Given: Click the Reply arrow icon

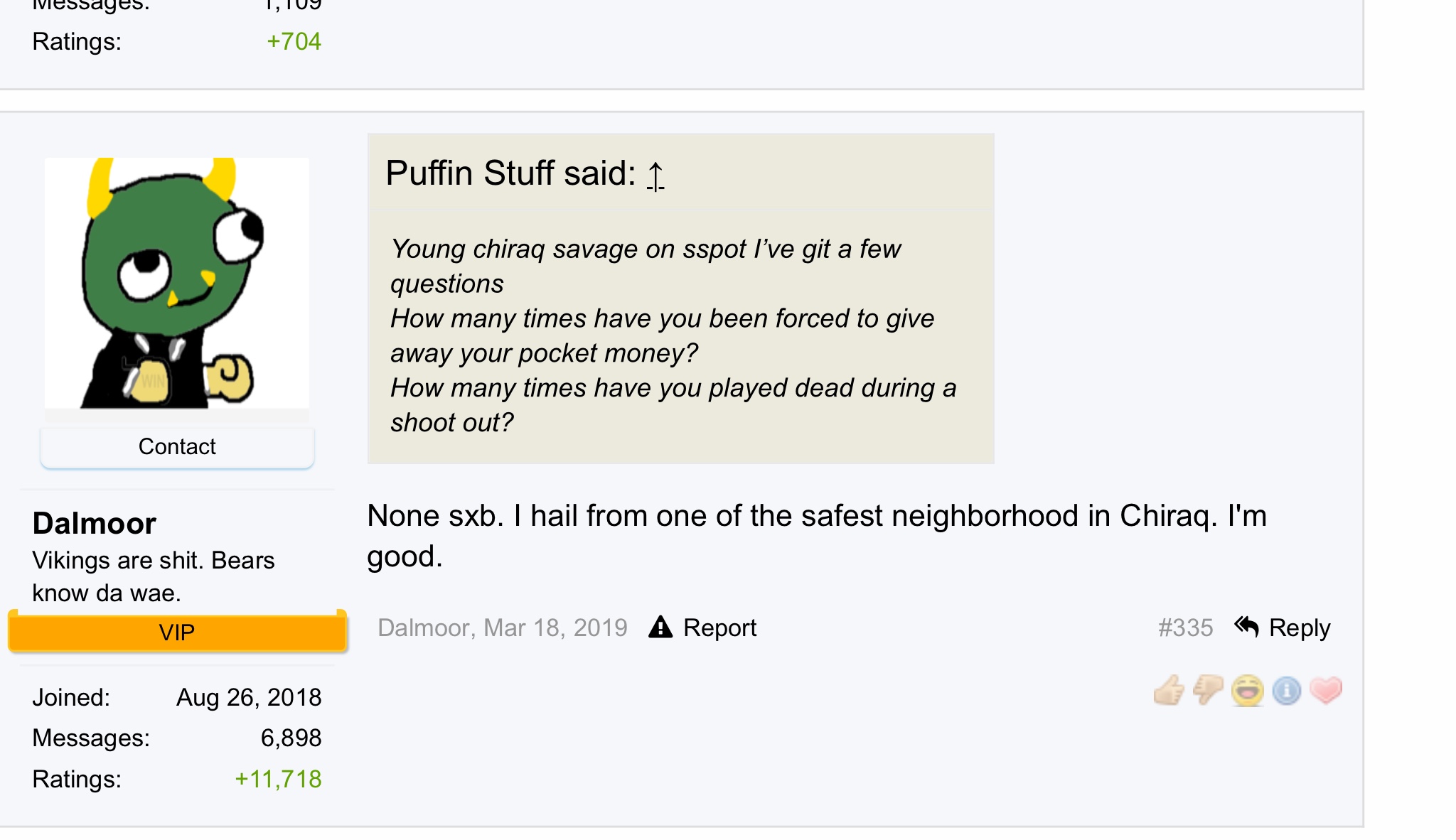Looking at the screenshot, I should tap(1246, 627).
